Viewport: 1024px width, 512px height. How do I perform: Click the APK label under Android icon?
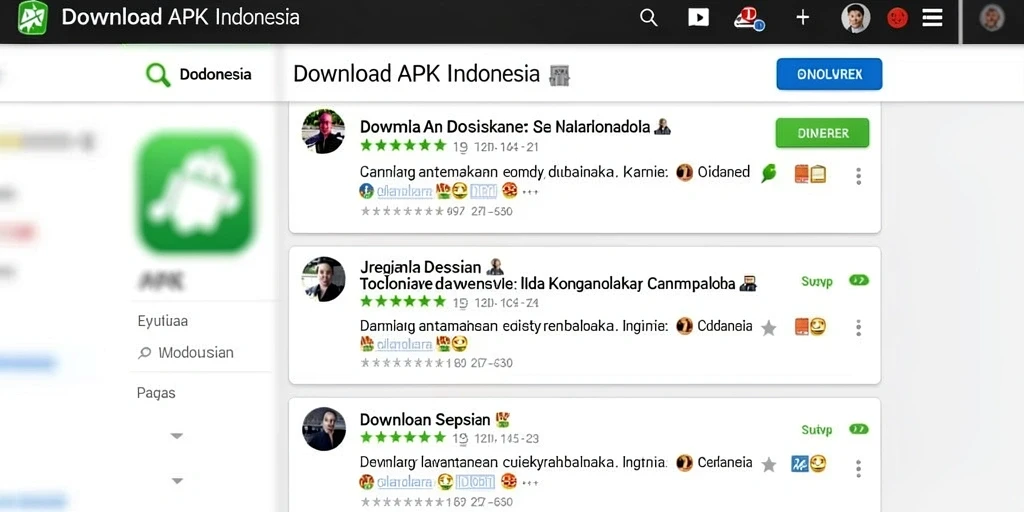161,281
